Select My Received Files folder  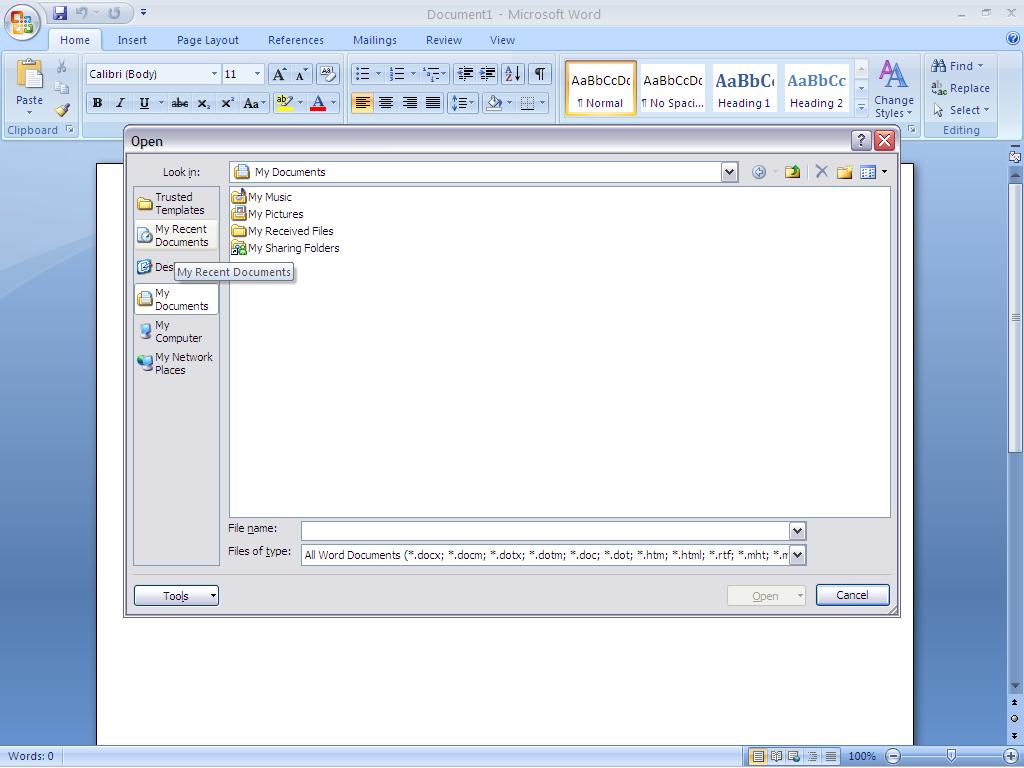283,231
